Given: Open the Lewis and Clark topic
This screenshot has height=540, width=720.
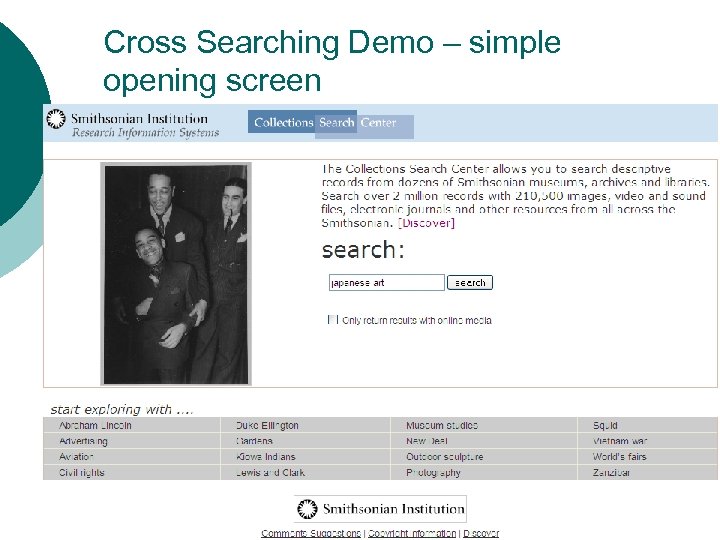Looking at the screenshot, I should pos(270,472).
